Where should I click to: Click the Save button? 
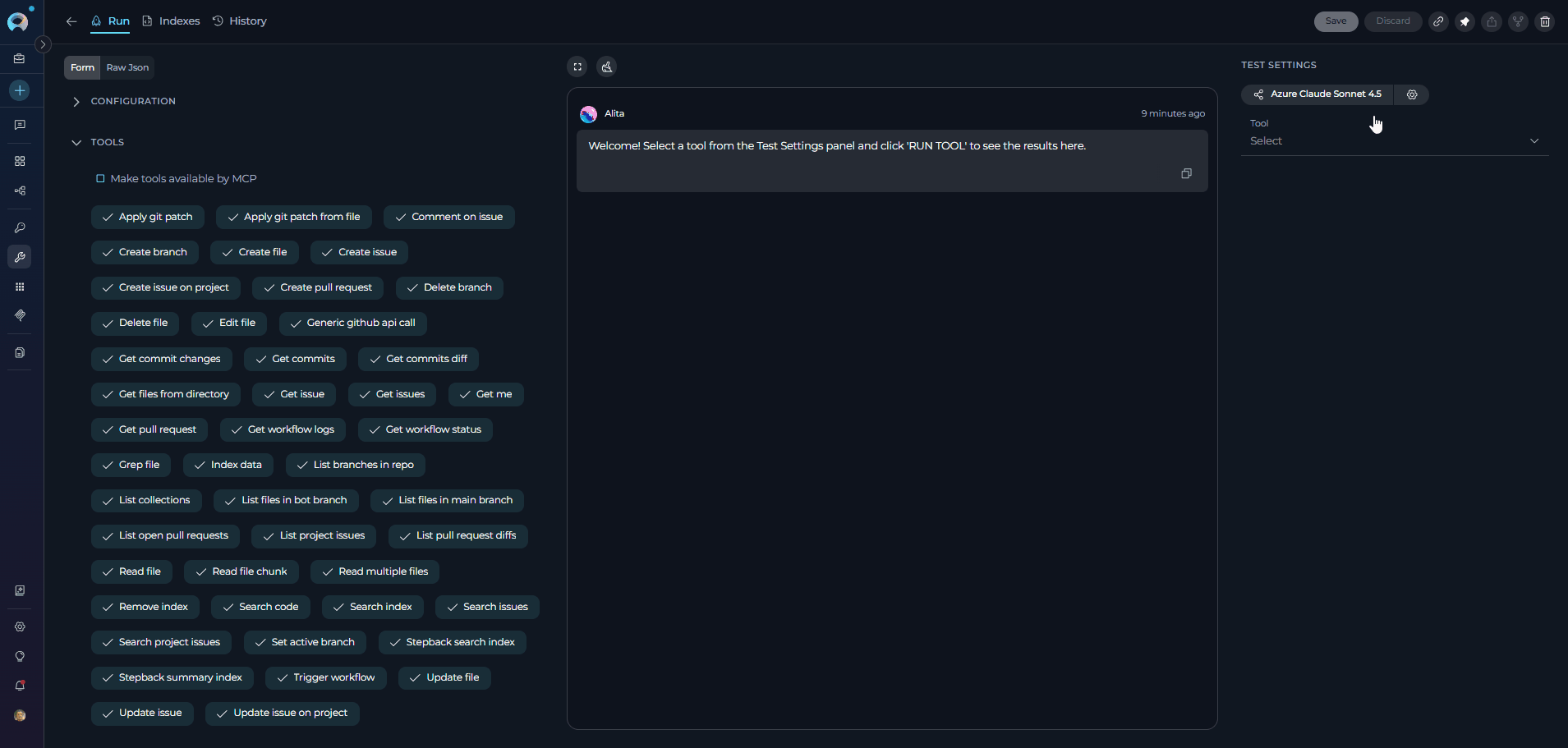click(1336, 21)
